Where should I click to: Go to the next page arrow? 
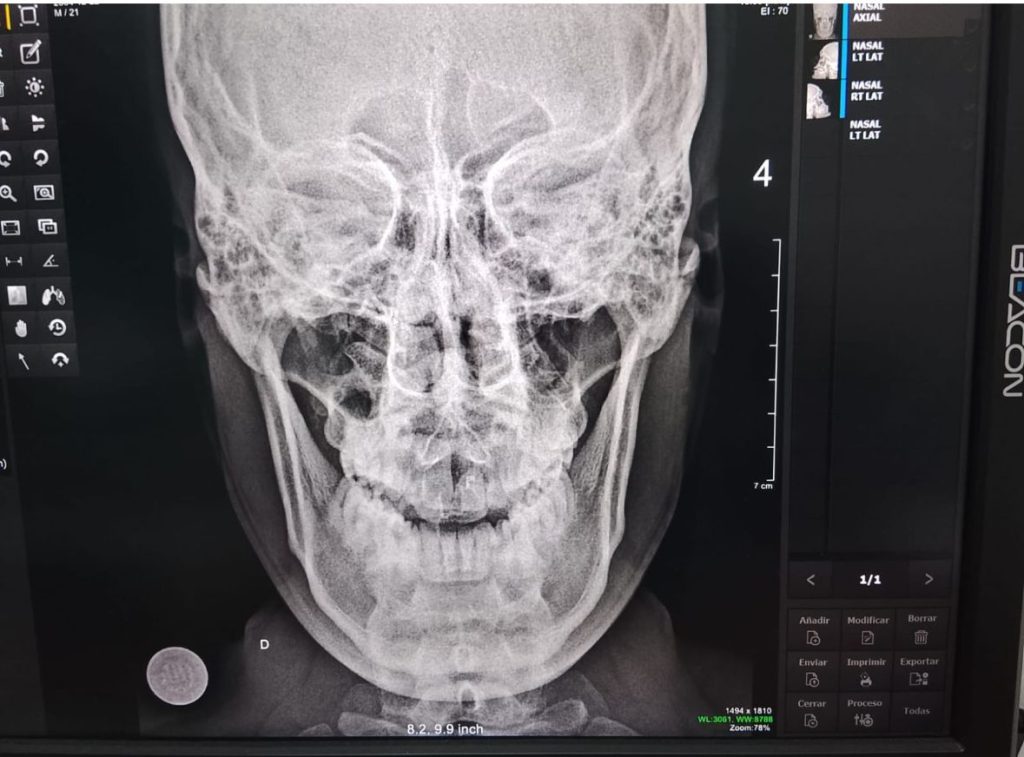[x=928, y=579]
